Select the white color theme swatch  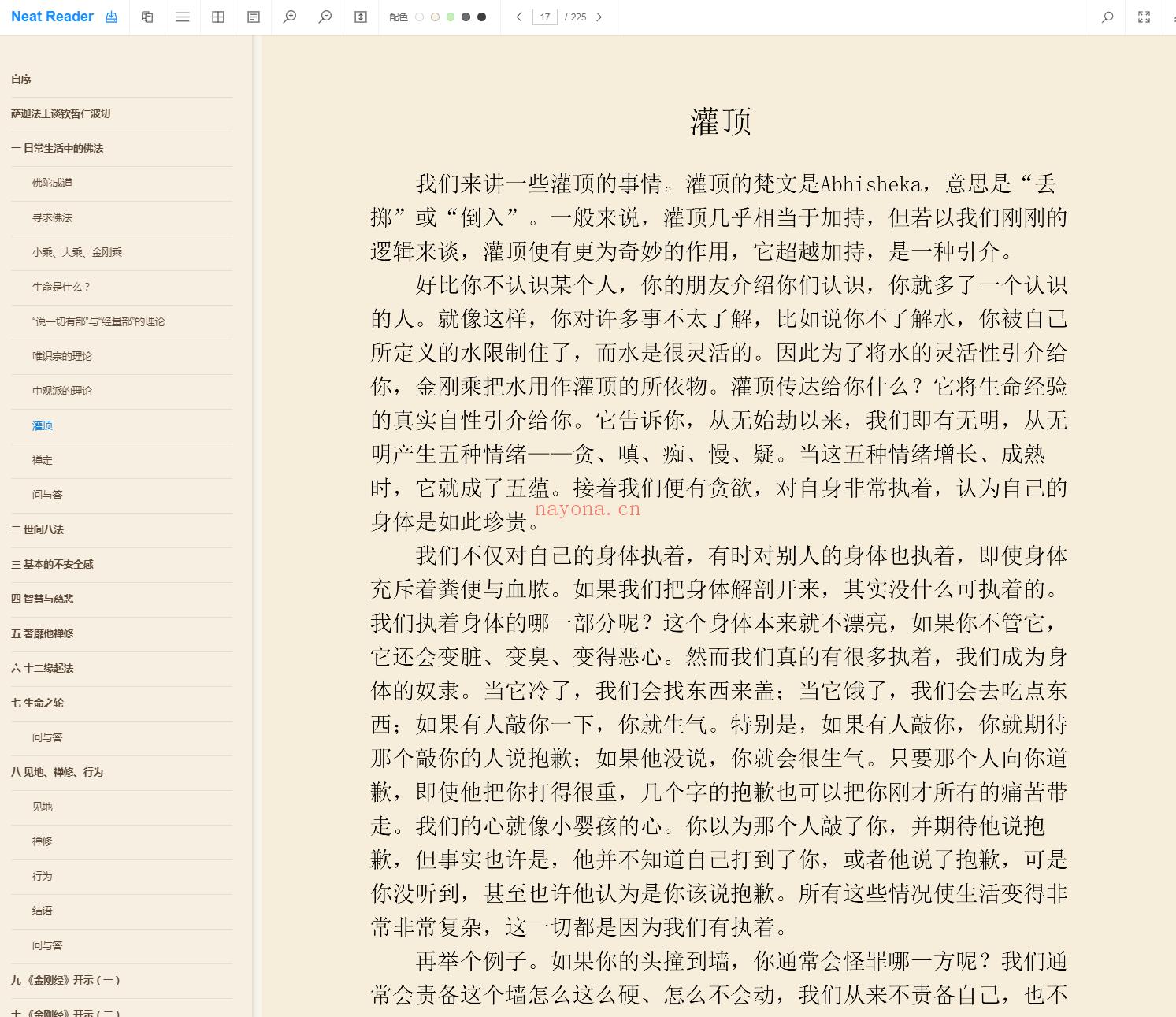(x=419, y=17)
